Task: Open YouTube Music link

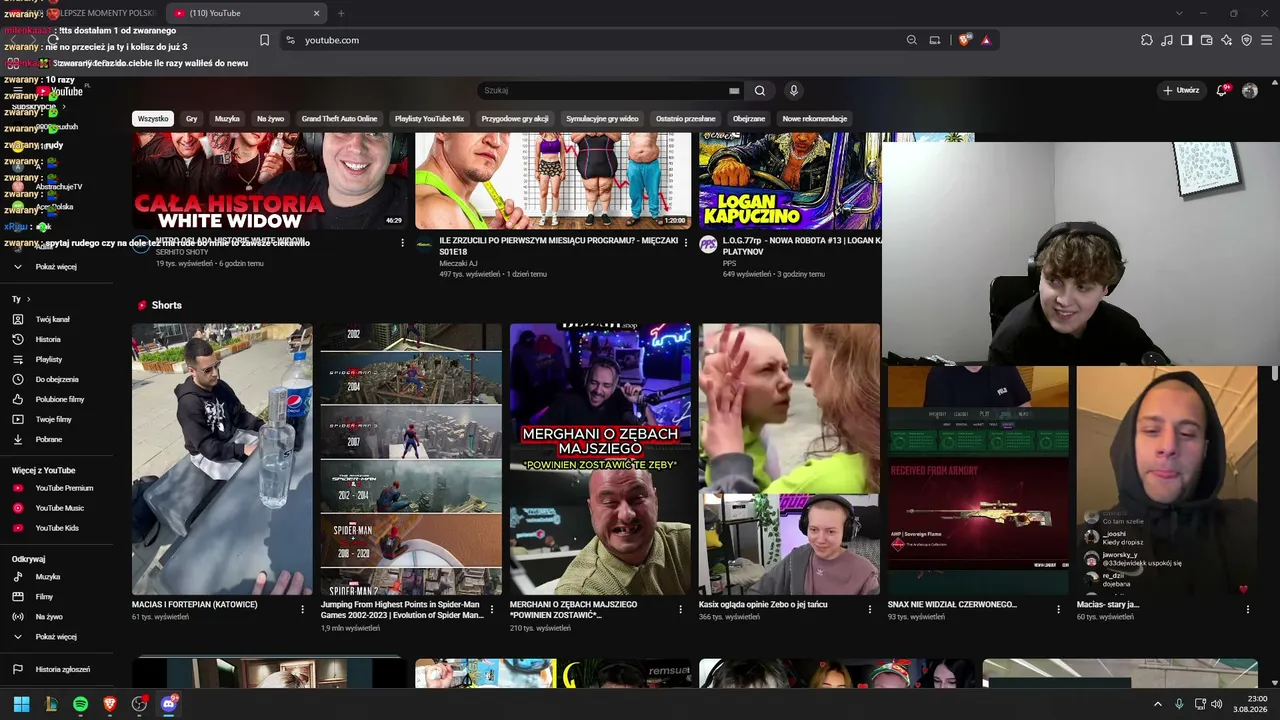Action: [x=56, y=509]
